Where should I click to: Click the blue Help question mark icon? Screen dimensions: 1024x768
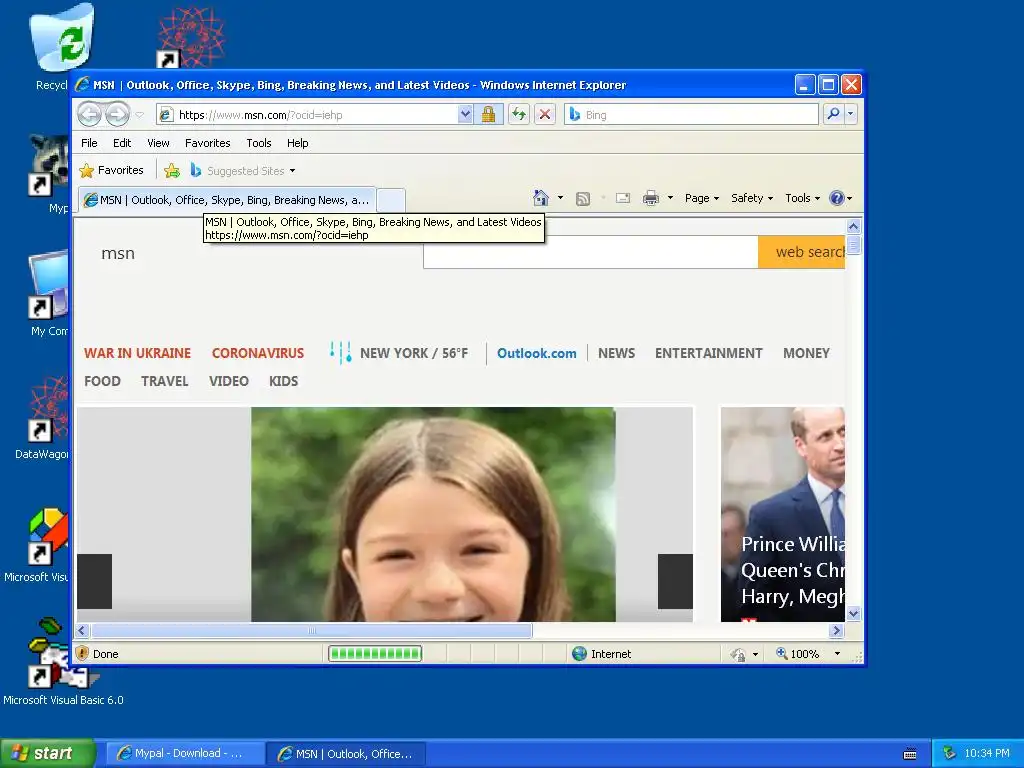tap(837, 198)
